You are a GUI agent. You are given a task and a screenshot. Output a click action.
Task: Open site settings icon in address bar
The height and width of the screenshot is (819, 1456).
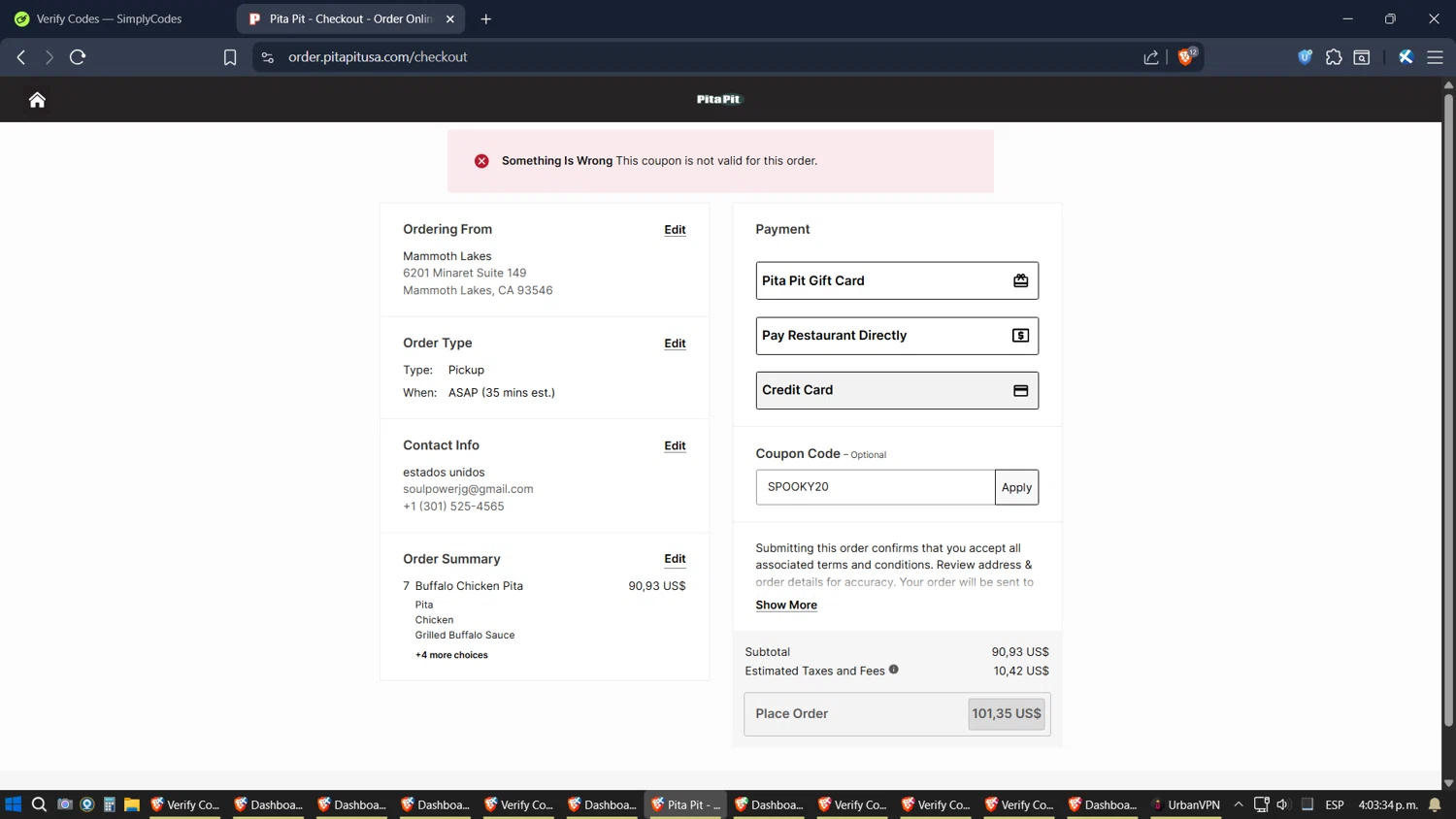[268, 57]
